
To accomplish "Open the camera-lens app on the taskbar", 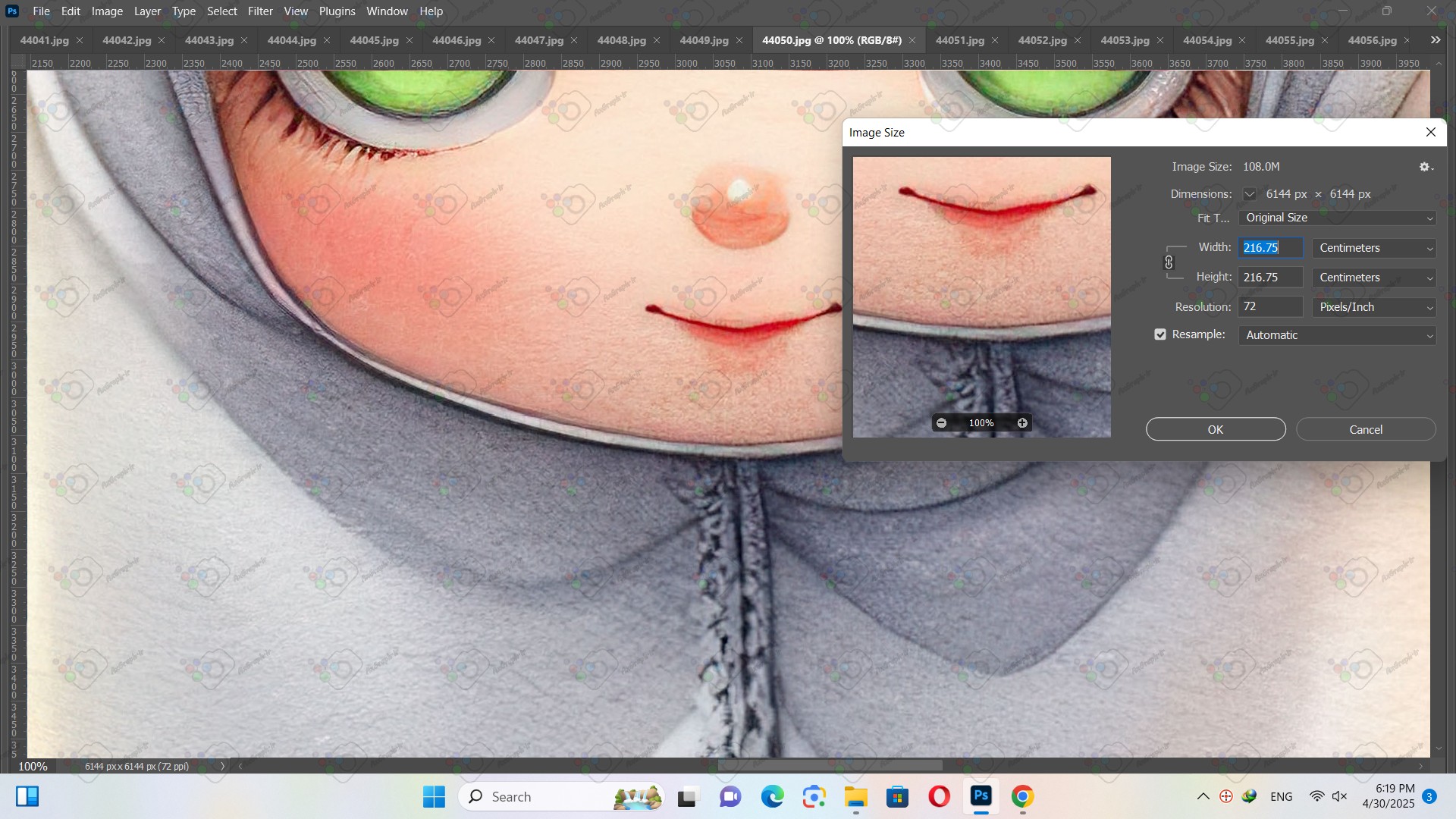I will [814, 797].
